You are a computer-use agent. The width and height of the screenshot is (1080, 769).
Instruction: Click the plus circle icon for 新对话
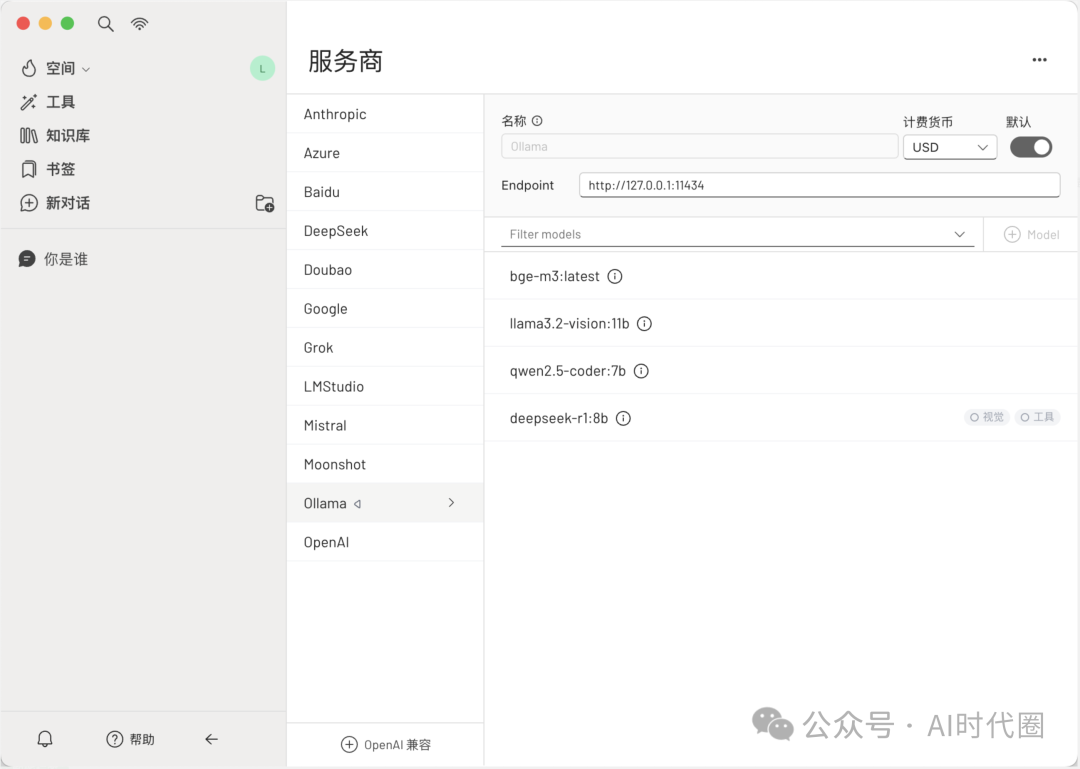pyautogui.click(x=29, y=203)
